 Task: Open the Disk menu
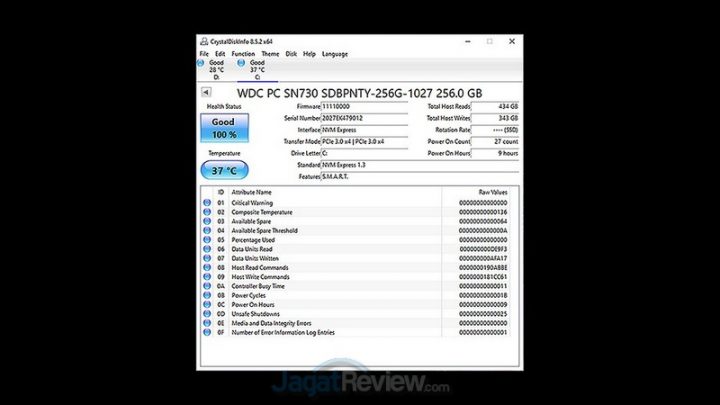point(291,54)
